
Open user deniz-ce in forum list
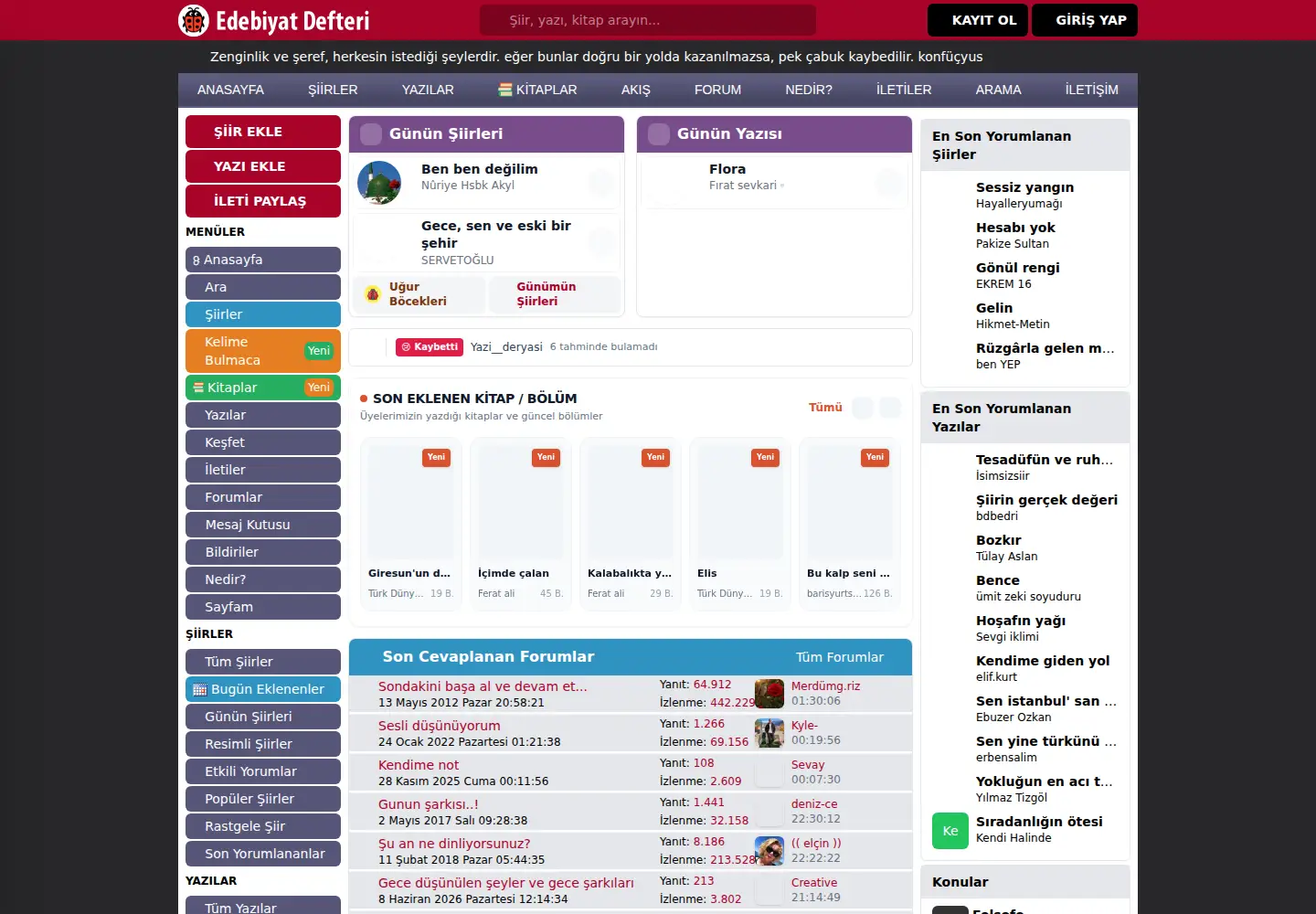tap(814, 804)
